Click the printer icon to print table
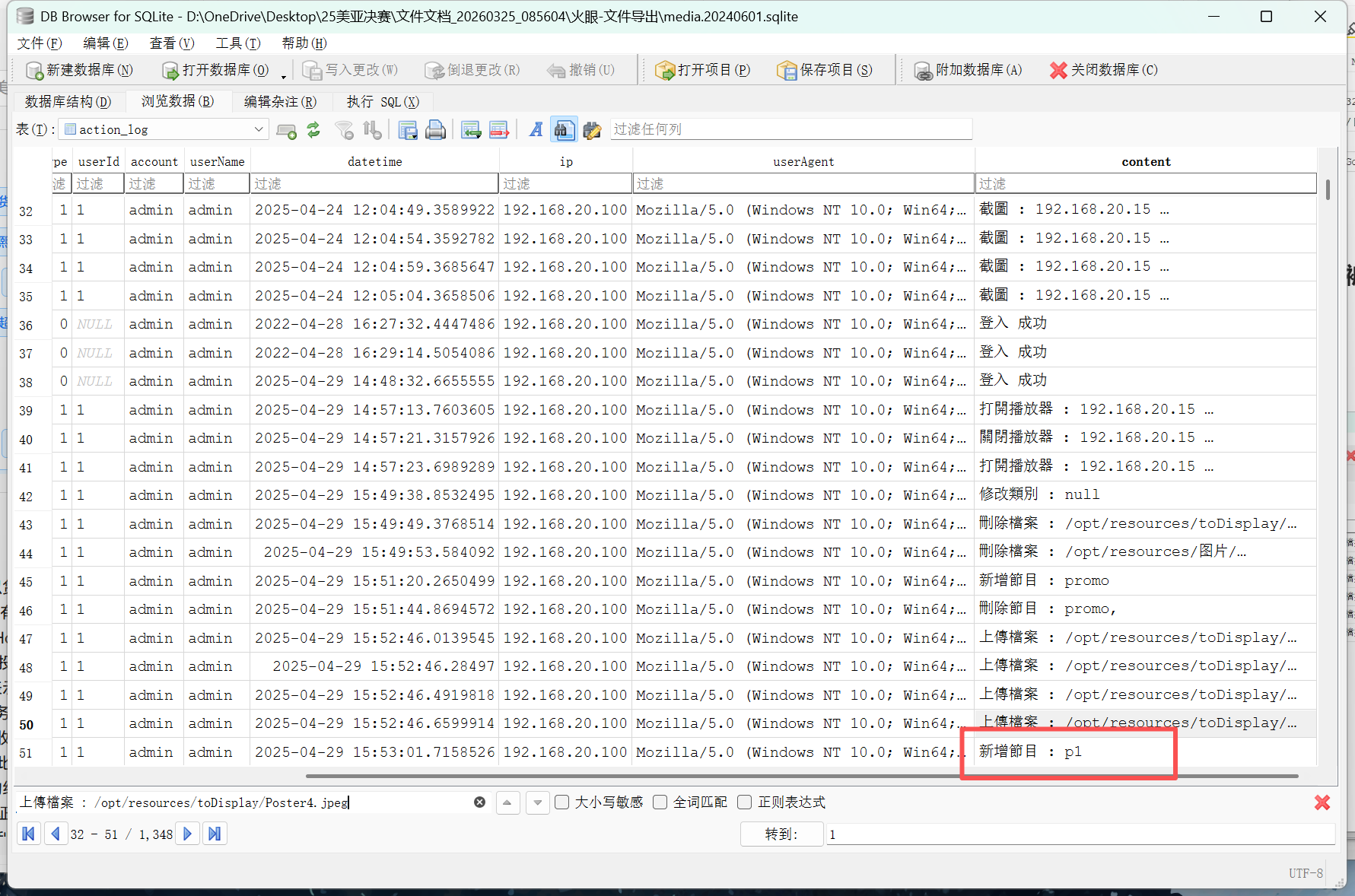The height and width of the screenshot is (896, 1355). coord(435,130)
